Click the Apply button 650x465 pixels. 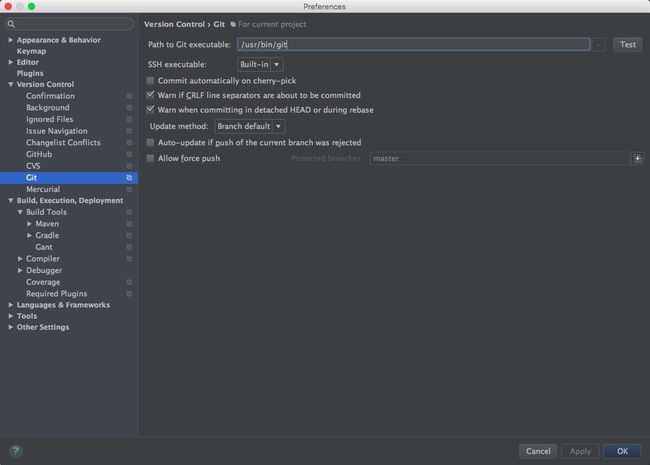(580, 451)
